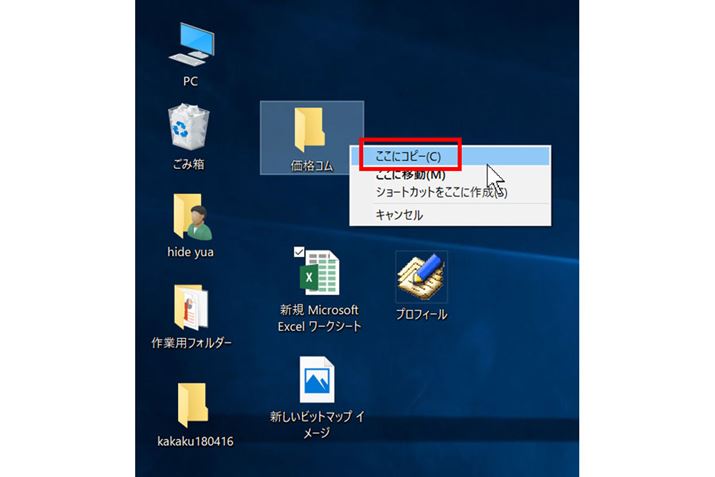Click the 新規 Microsoft Excel ワークシート label text
This screenshot has width=715, height=477.
(319, 318)
